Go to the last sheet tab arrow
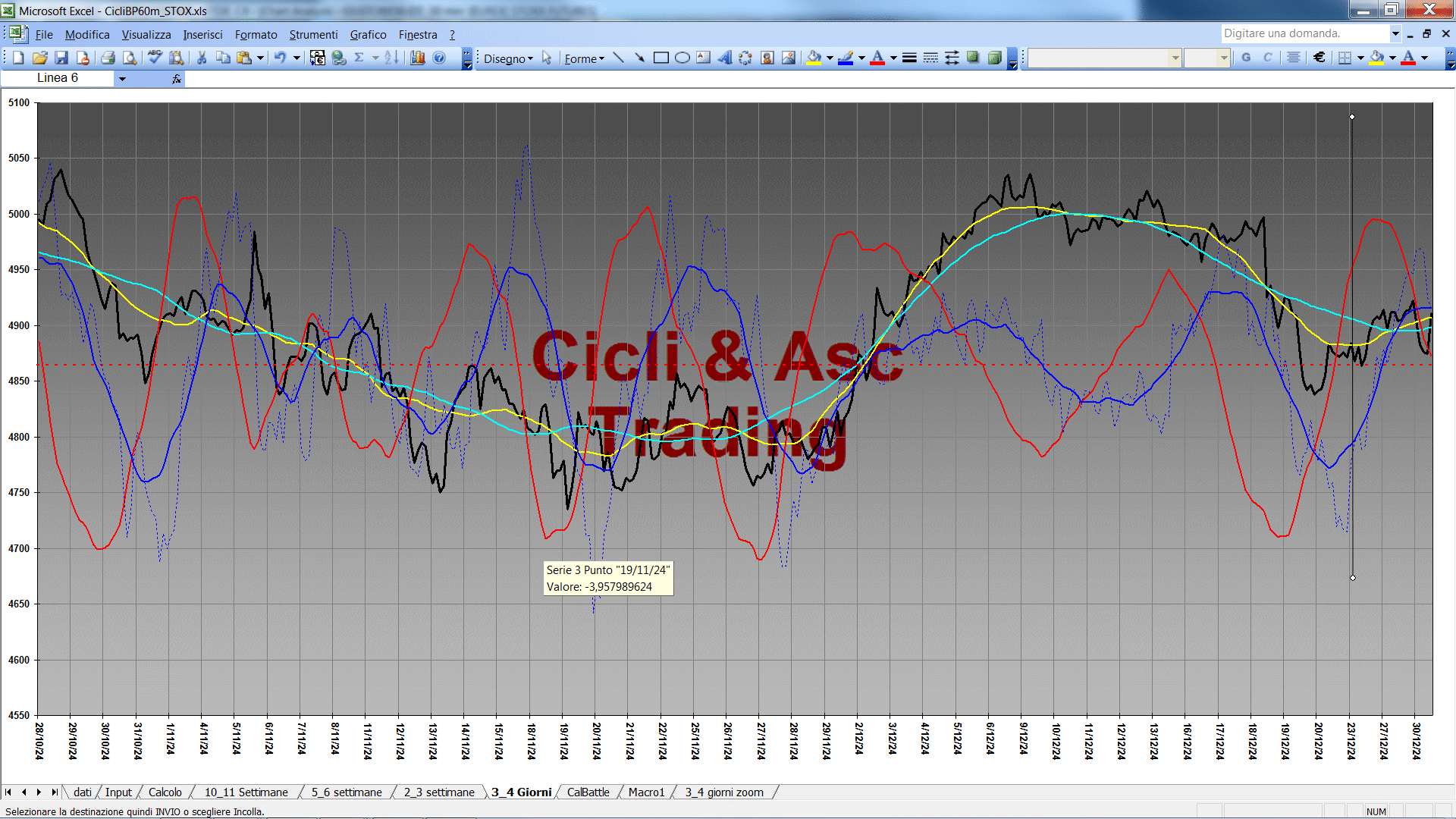The image size is (1456, 819). (x=55, y=792)
